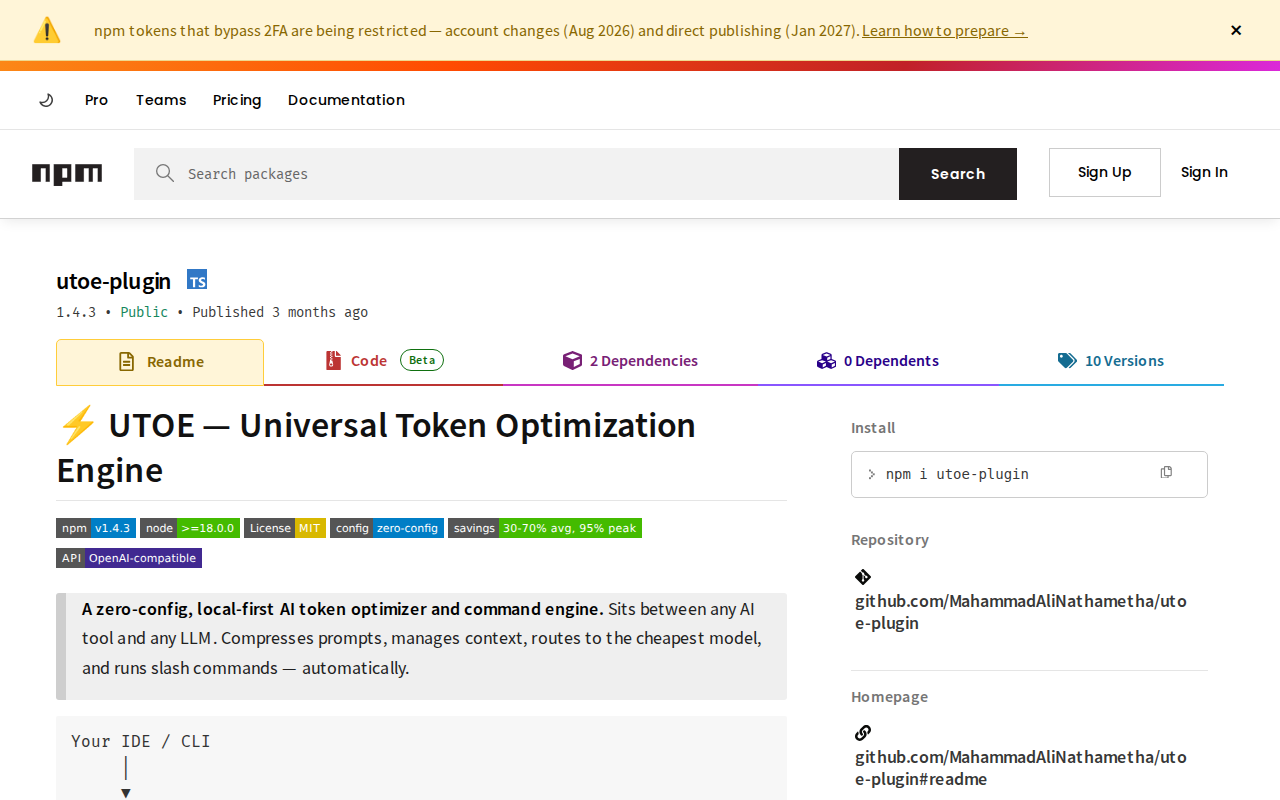The width and height of the screenshot is (1280, 800).
Task: Click the black Search button
Action: 958,174
